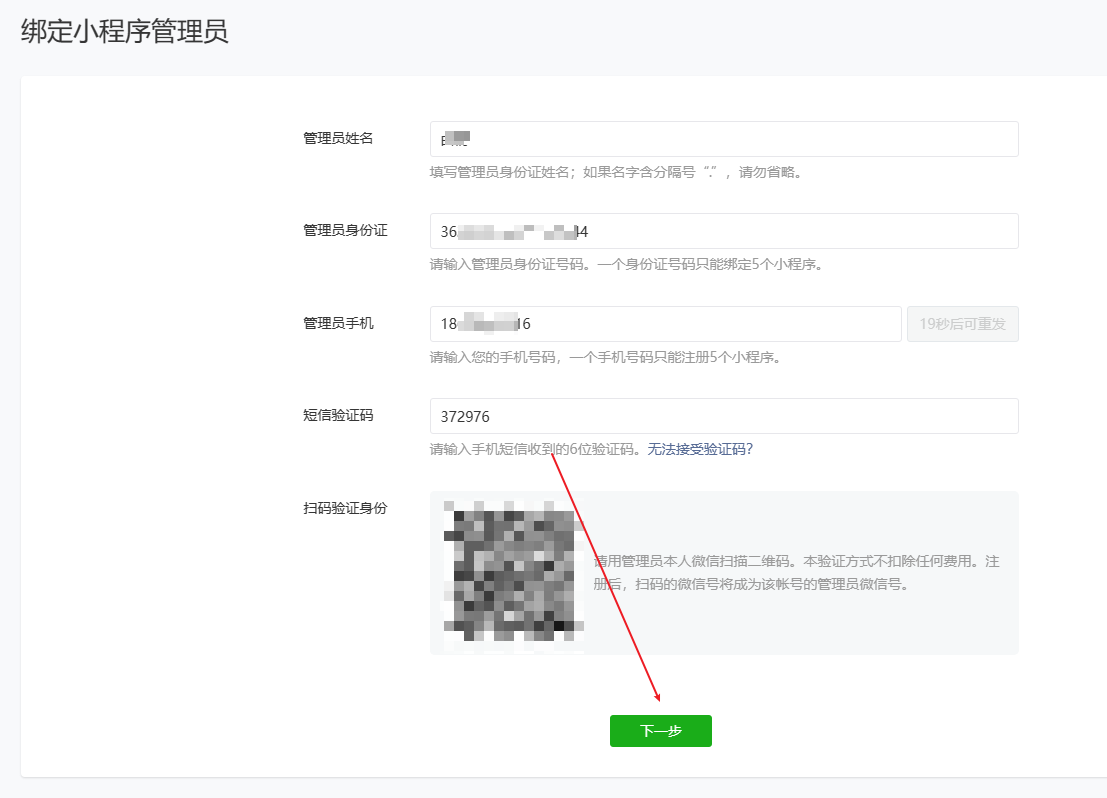This screenshot has width=1107, height=798.
Task: Click the 管理员手机 label
Action: [338, 323]
